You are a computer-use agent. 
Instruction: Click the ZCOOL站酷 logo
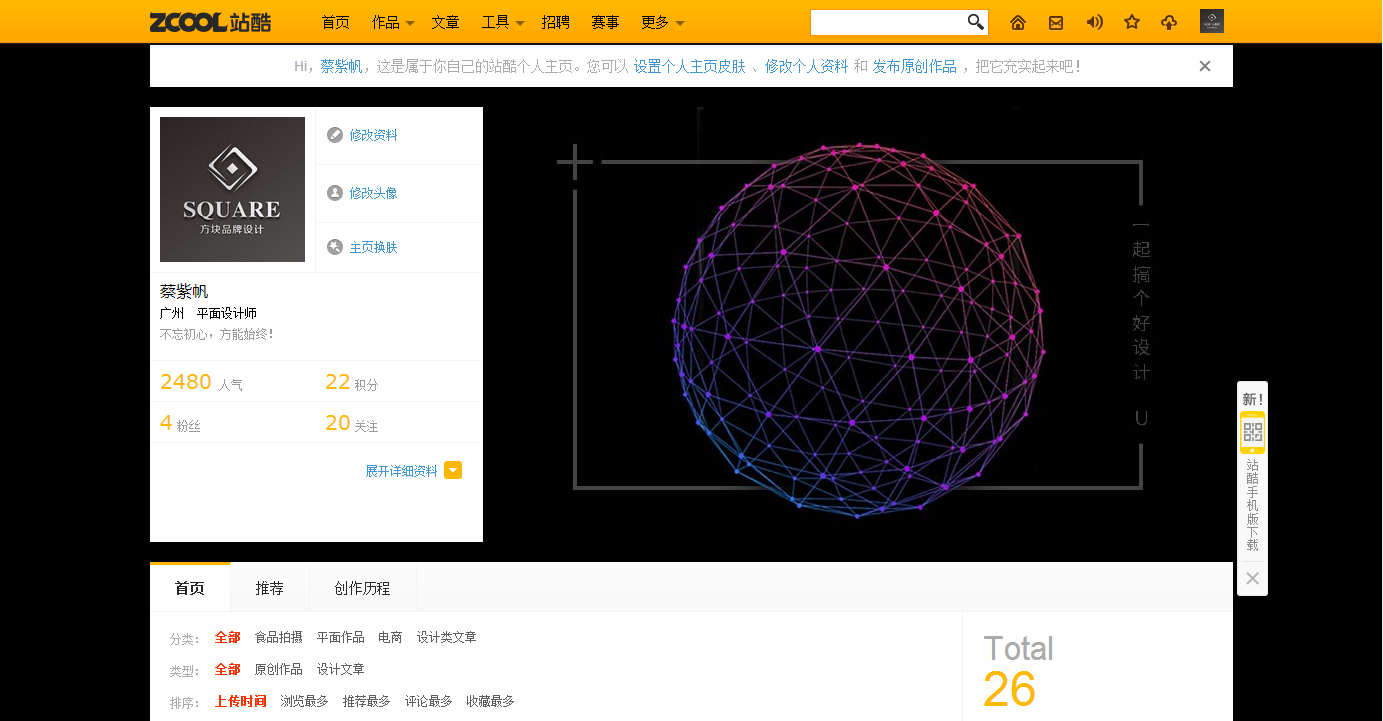click(x=210, y=22)
